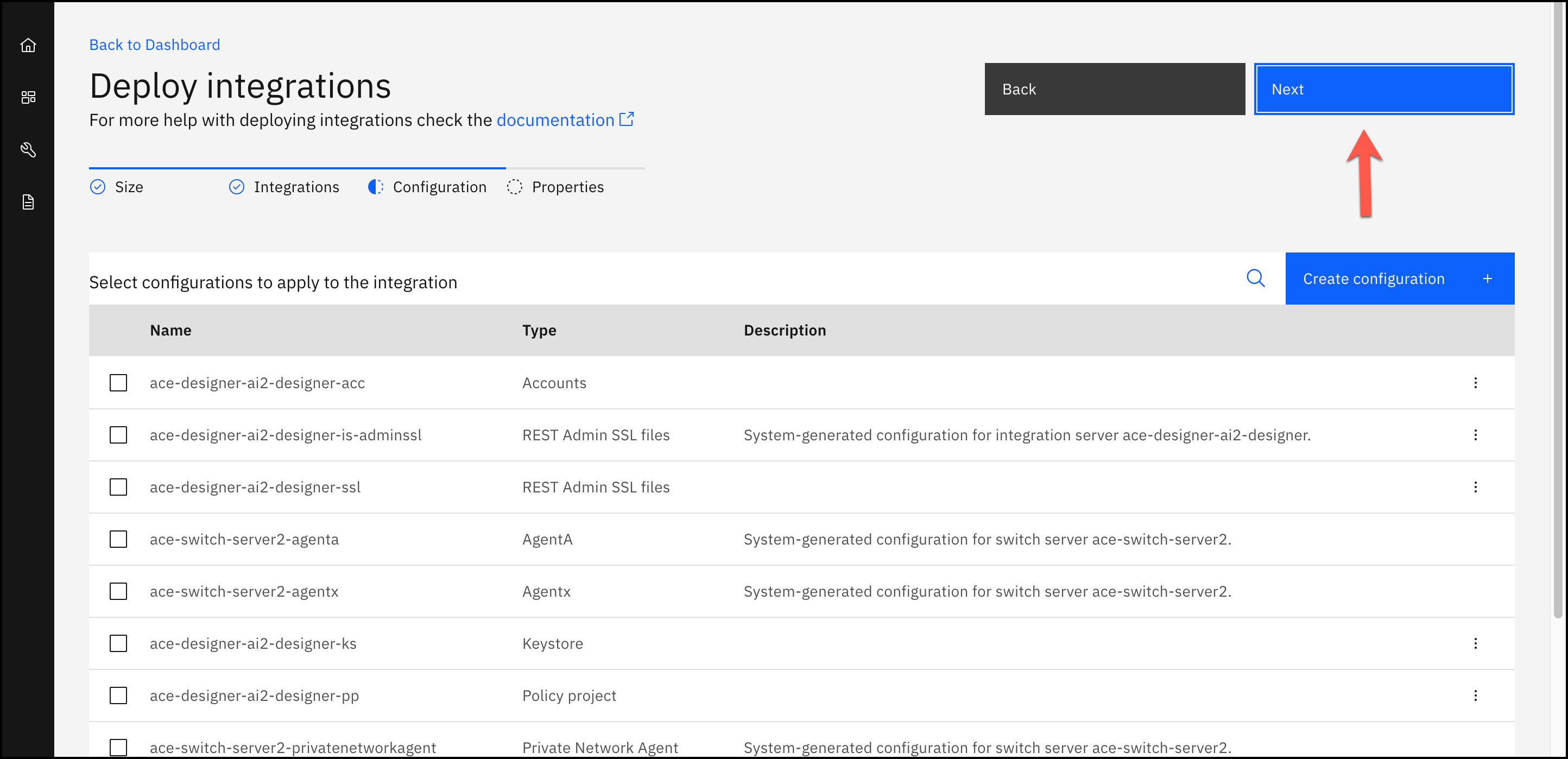1568x759 pixels.
Task: Open the document icon in sidebar
Action: (x=28, y=202)
